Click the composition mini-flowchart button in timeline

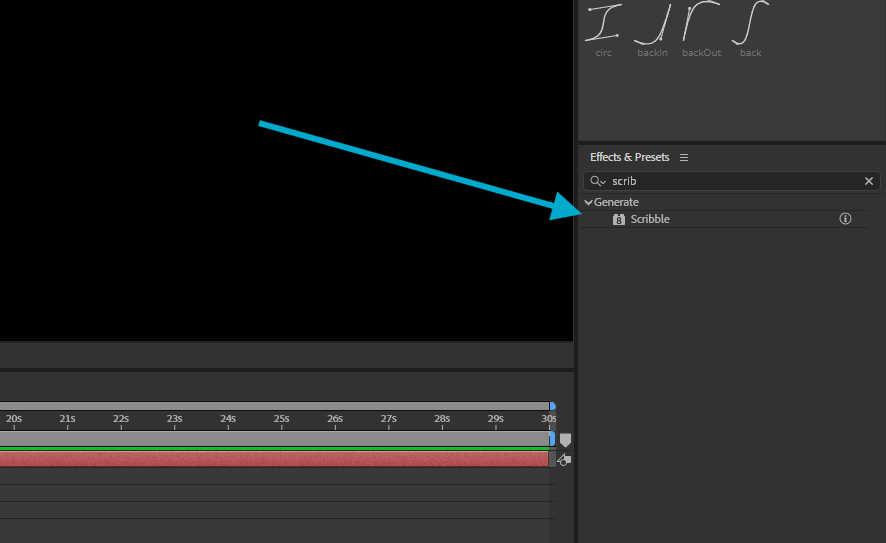point(564,461)
